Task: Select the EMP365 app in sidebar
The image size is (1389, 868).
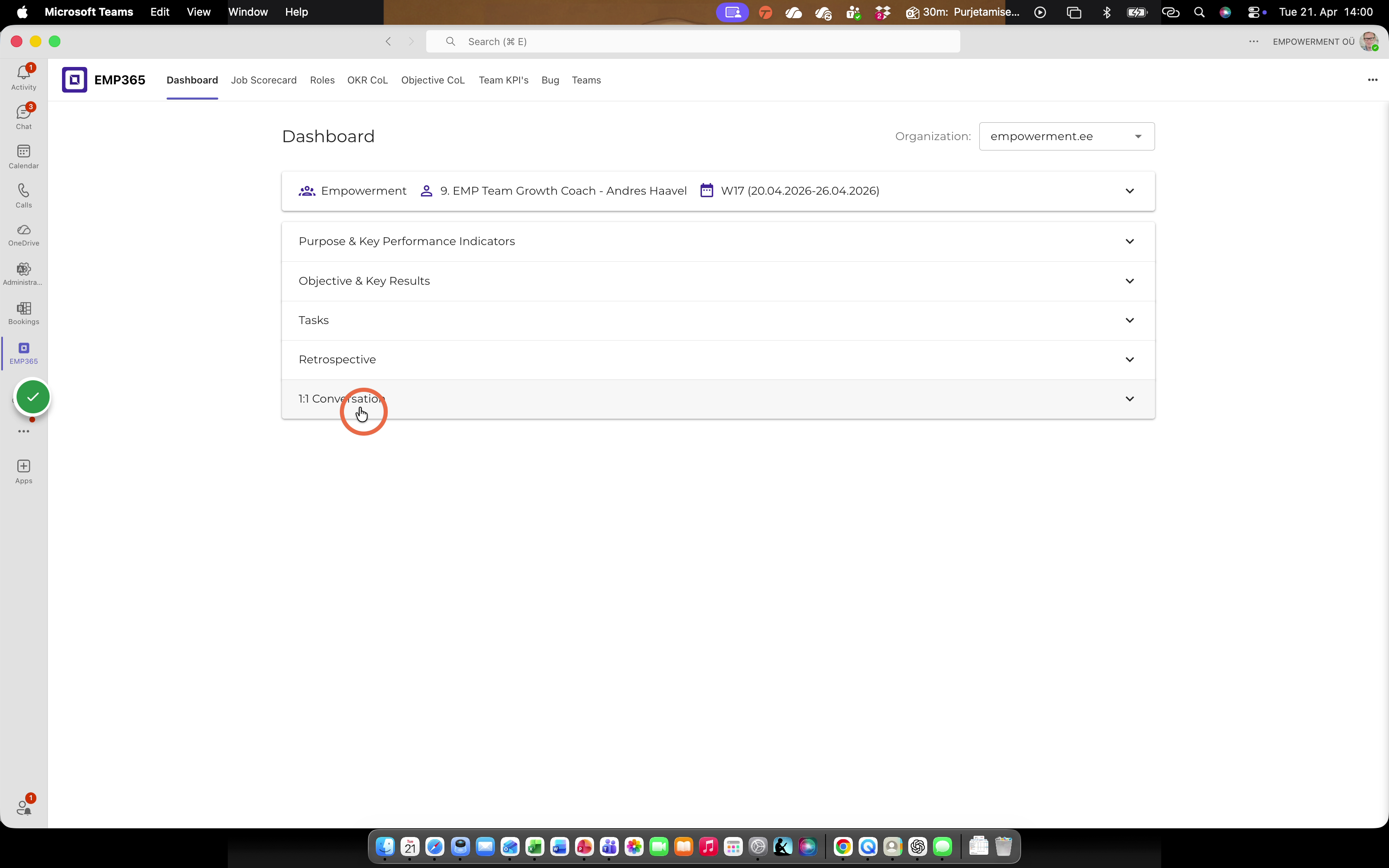Action: tap(24, 353)
